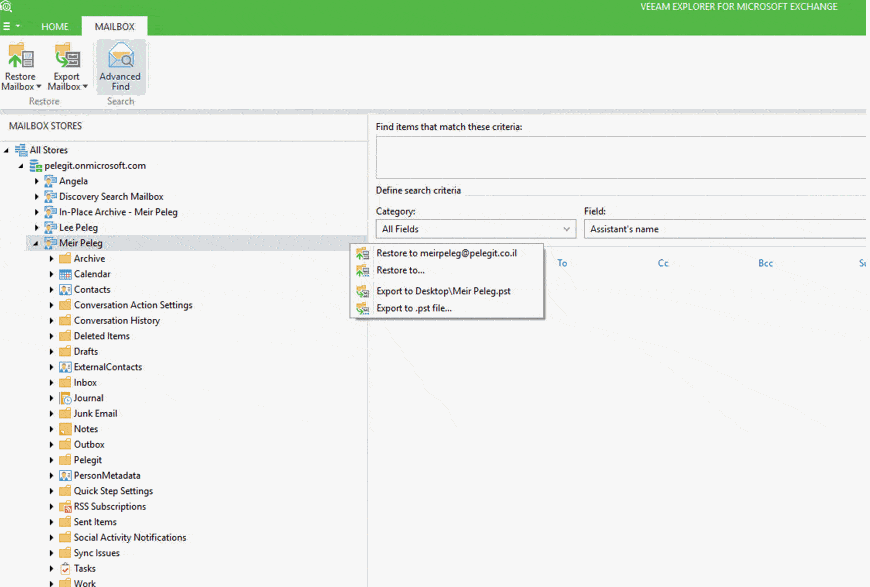Expand the Conversation History folder
The image size is (870, 587).
click(52, 321)
